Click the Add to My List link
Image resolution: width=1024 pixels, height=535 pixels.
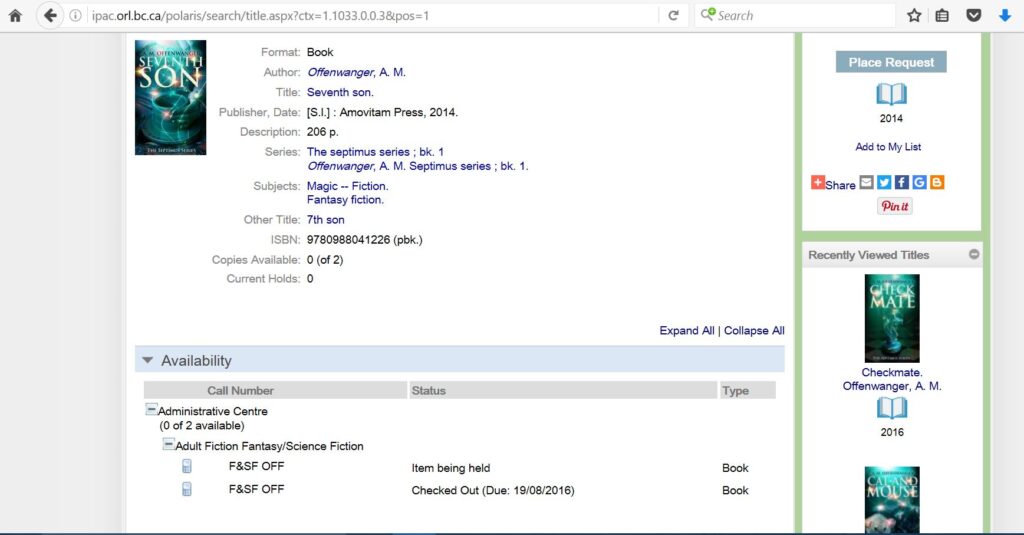pos(888,147)
